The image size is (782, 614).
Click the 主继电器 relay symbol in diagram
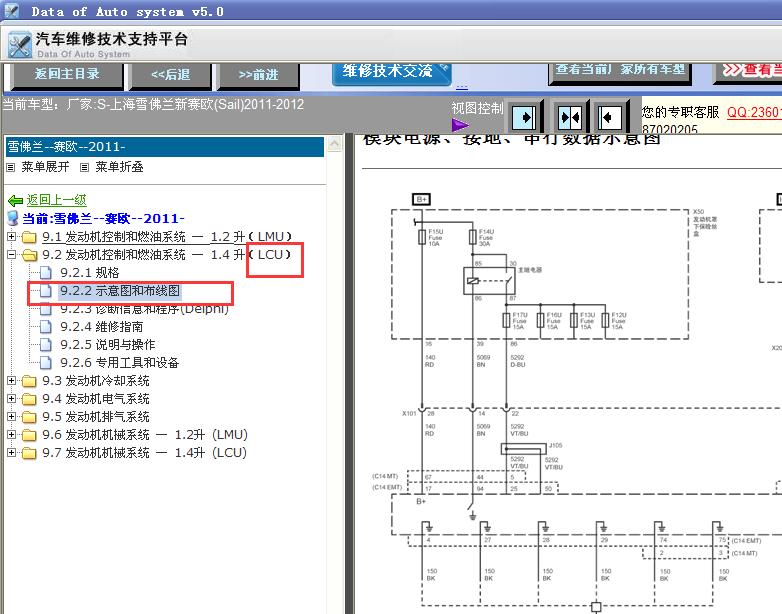[489, 281]
